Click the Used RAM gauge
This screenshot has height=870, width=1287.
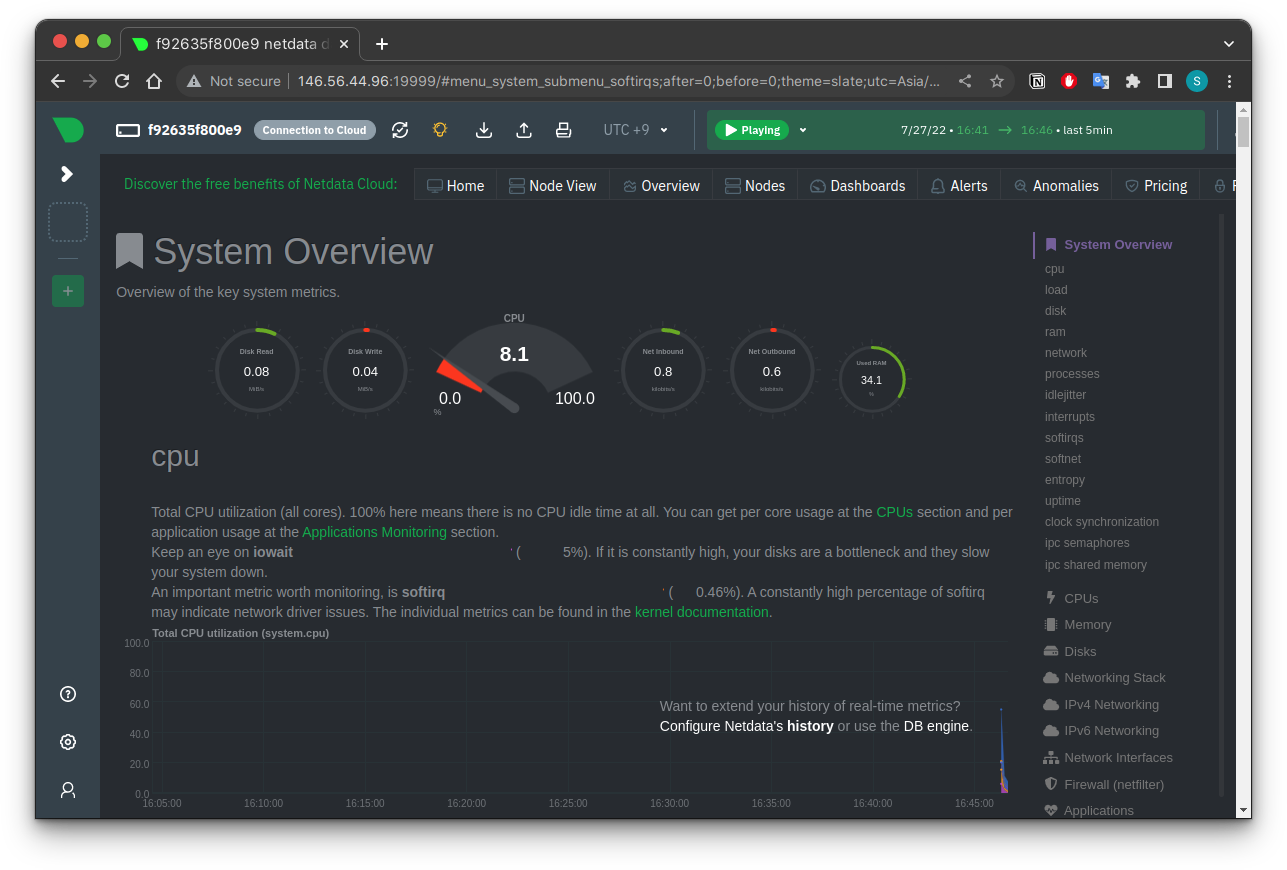871,379
